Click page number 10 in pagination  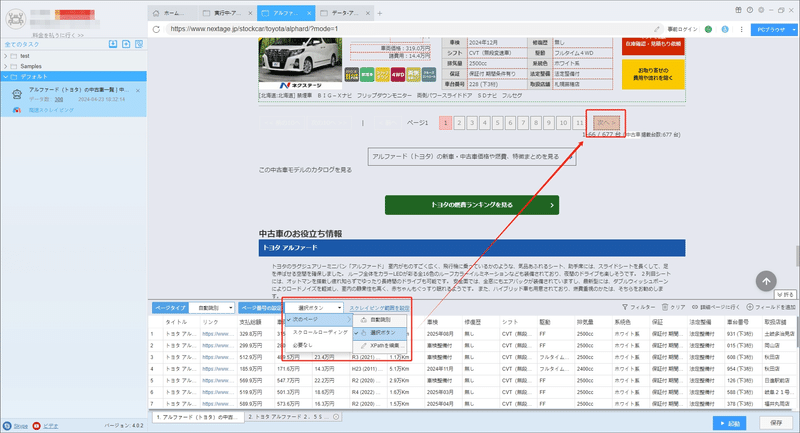click(563, 123)
